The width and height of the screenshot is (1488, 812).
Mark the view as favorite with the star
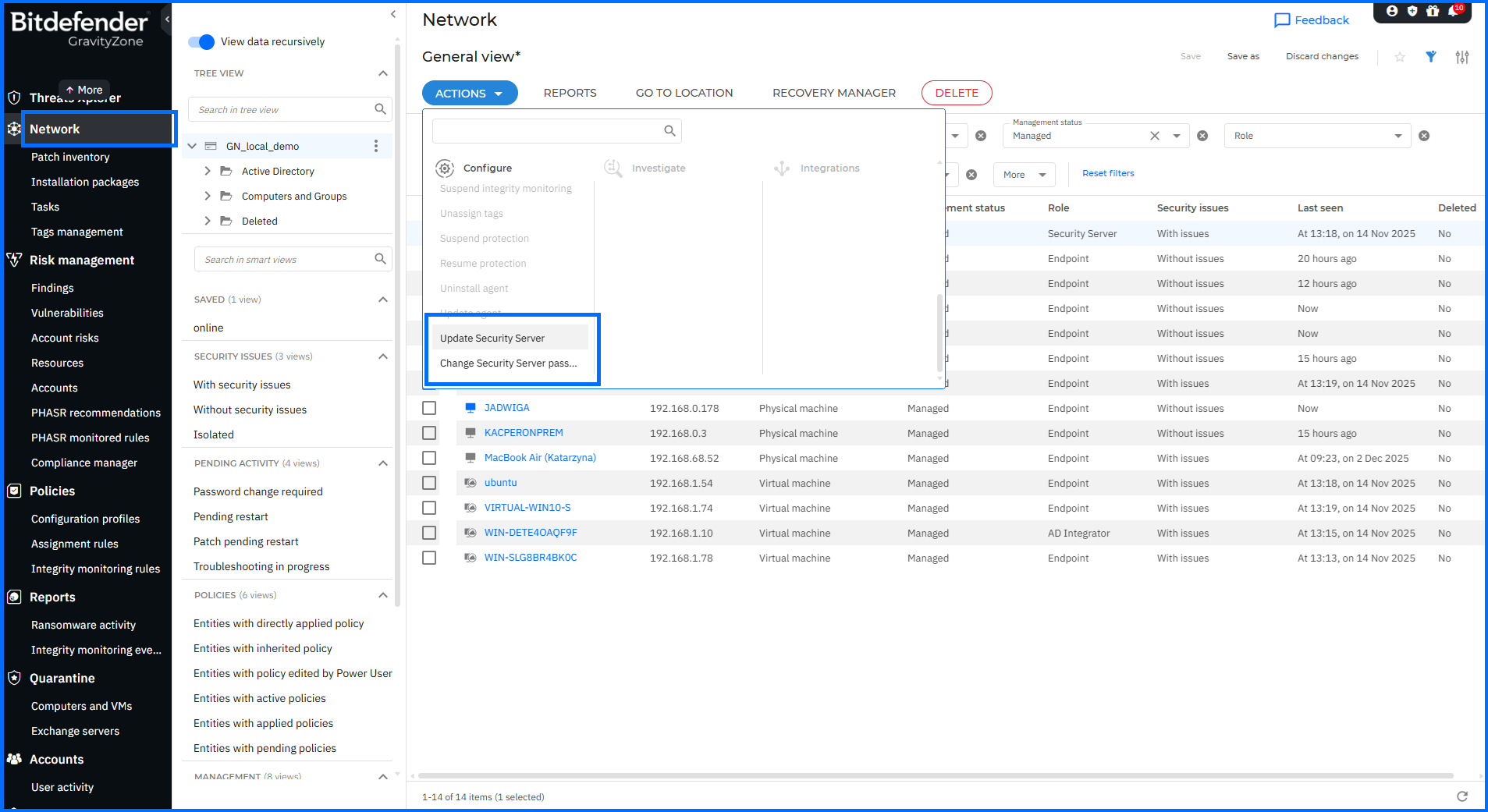(1400, 57)
